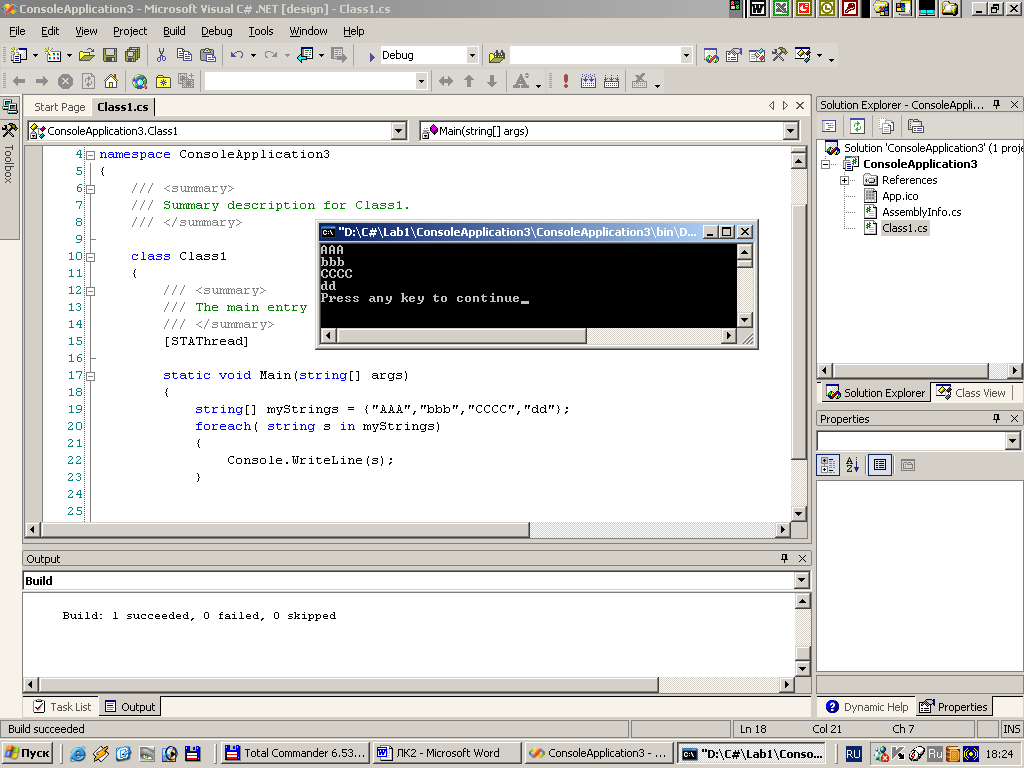The height and width of the screenshot is (768, 1024).
Task: Click the console window scroll down arrow
Action: (x=744, y=319)
